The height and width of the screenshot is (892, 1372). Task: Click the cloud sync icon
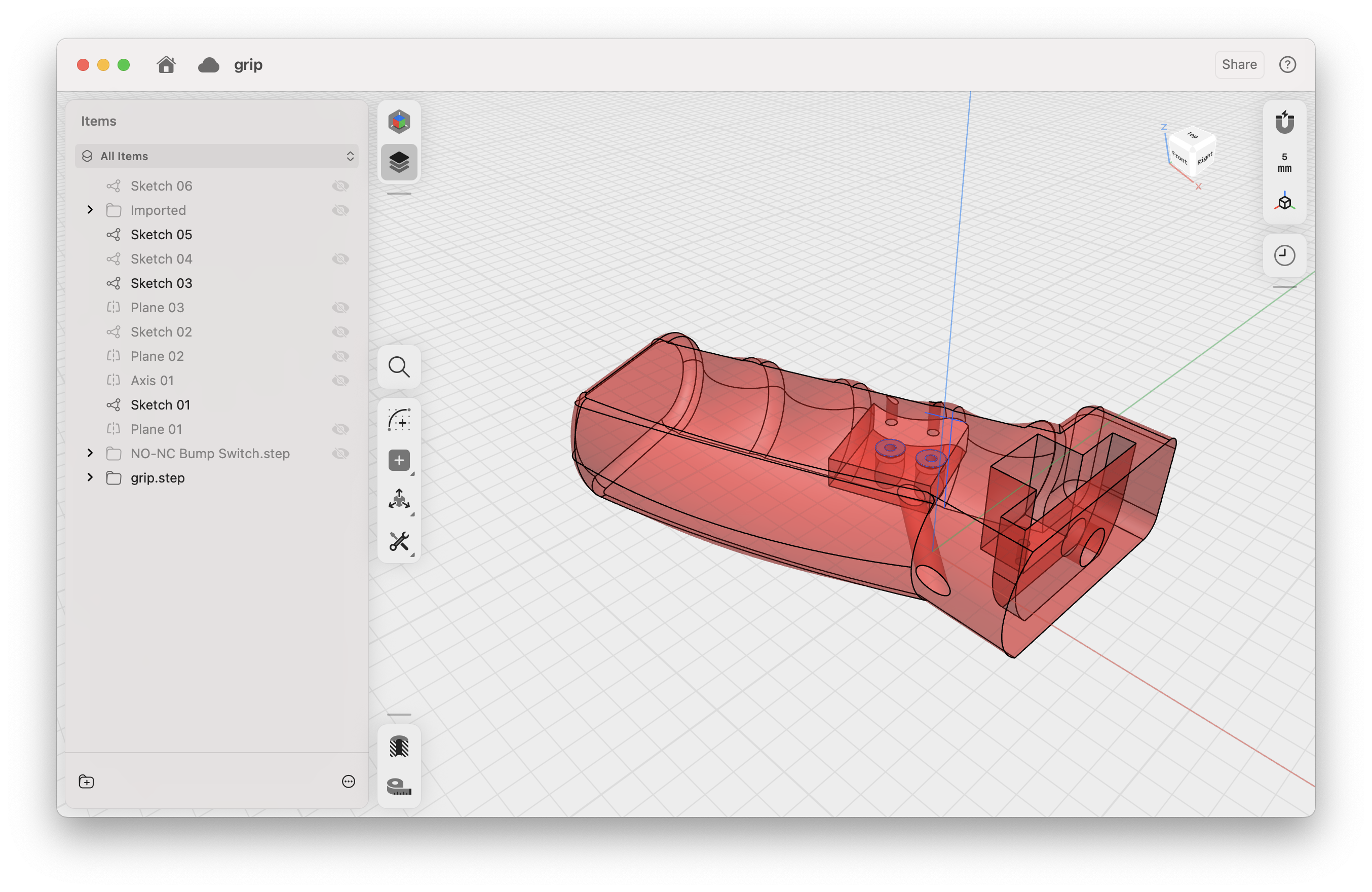pos(208,65)
